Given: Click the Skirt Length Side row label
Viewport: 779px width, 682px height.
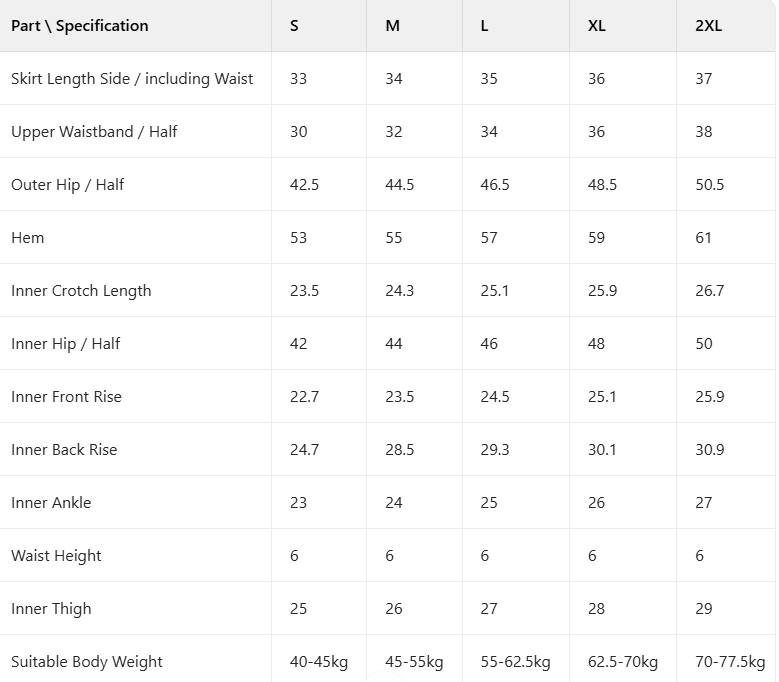Looking at the screenshot, I should 132,78.
